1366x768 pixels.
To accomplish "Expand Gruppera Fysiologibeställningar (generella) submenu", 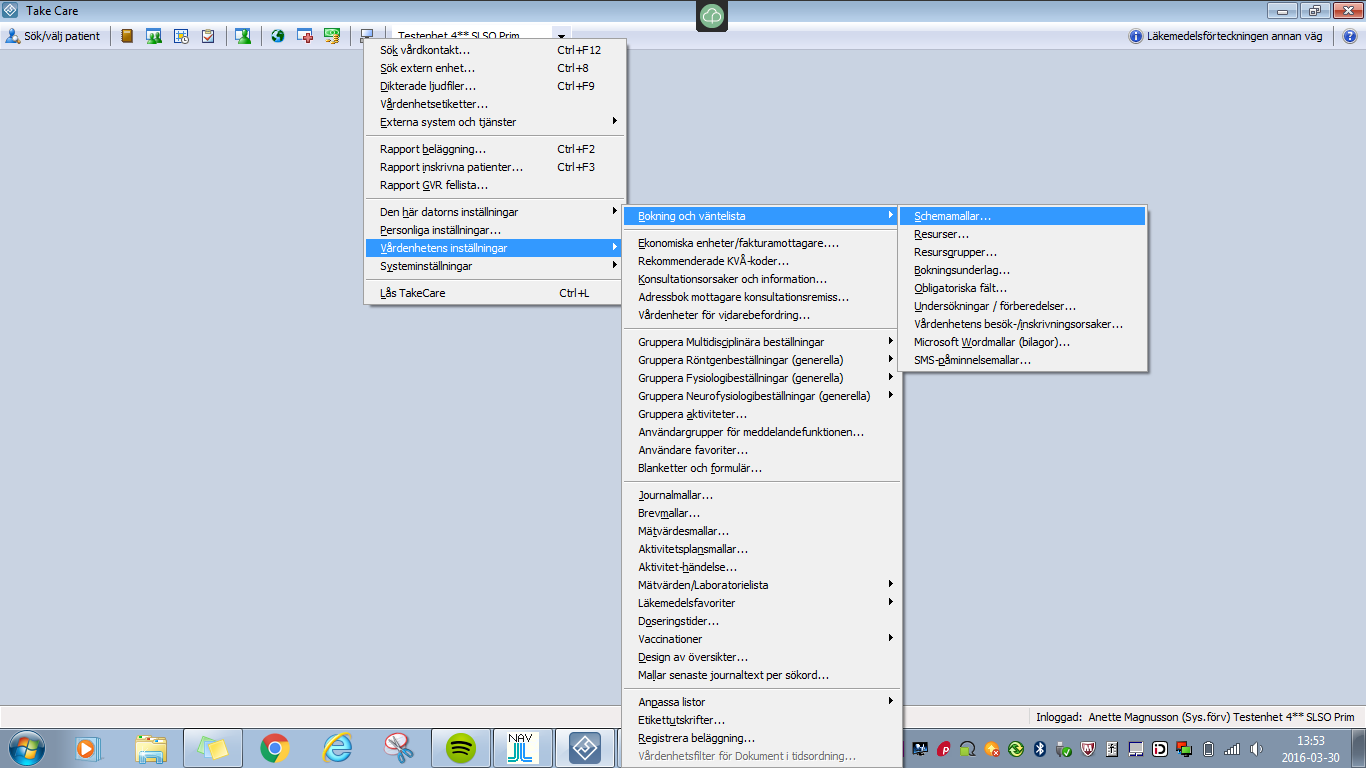I will point(761,378).
